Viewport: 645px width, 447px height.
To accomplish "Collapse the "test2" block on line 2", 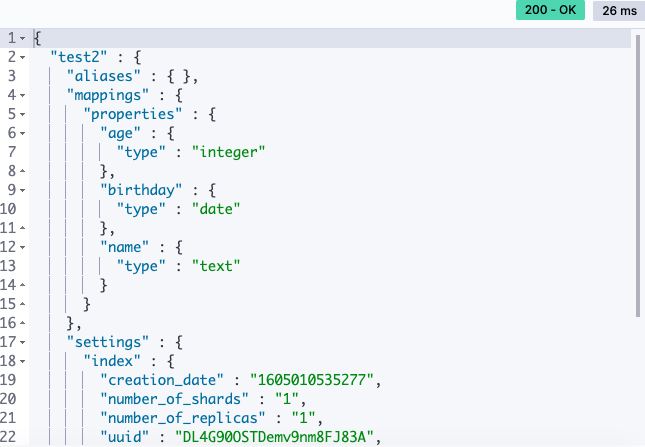I will (x=22, y=57).
